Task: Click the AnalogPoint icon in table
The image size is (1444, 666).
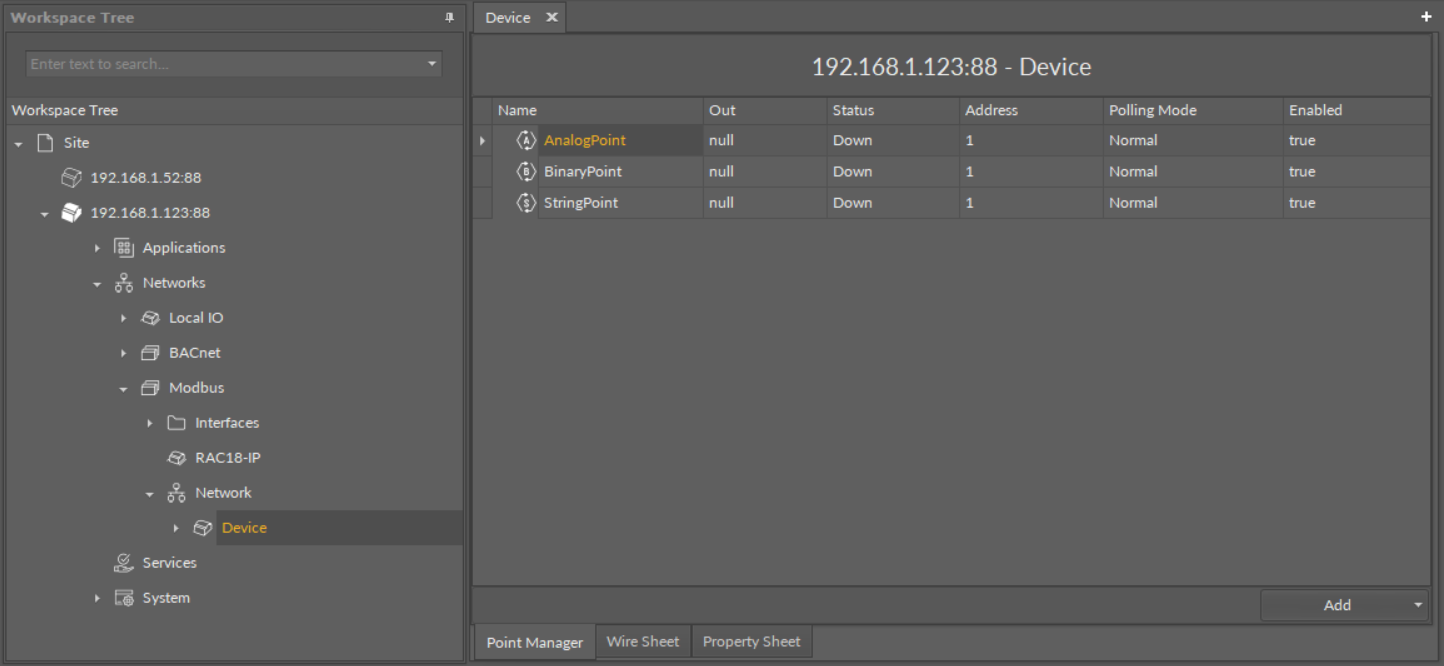Action: [x=526, y=140]
